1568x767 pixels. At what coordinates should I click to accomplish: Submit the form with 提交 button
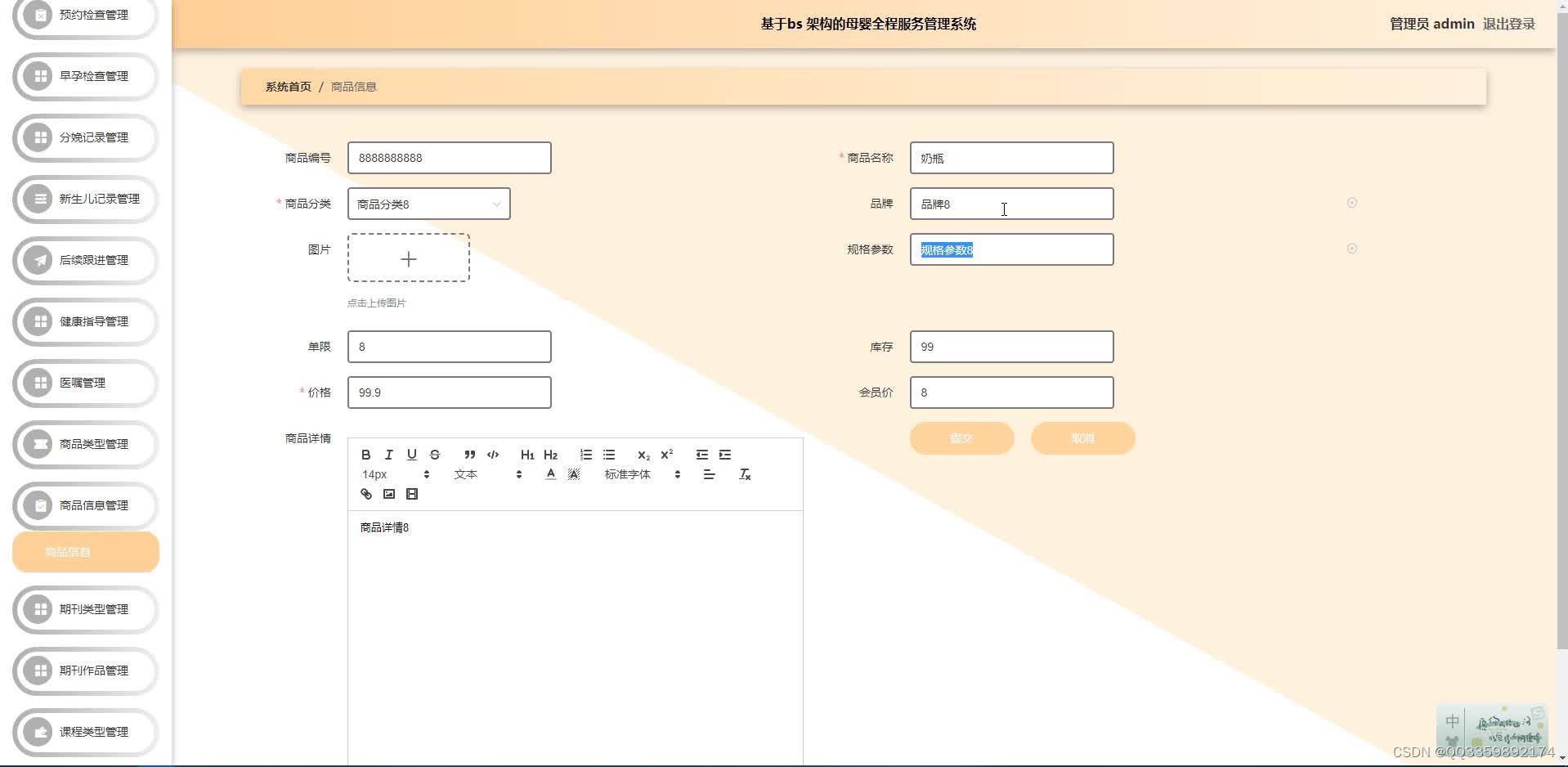(962, 438)
